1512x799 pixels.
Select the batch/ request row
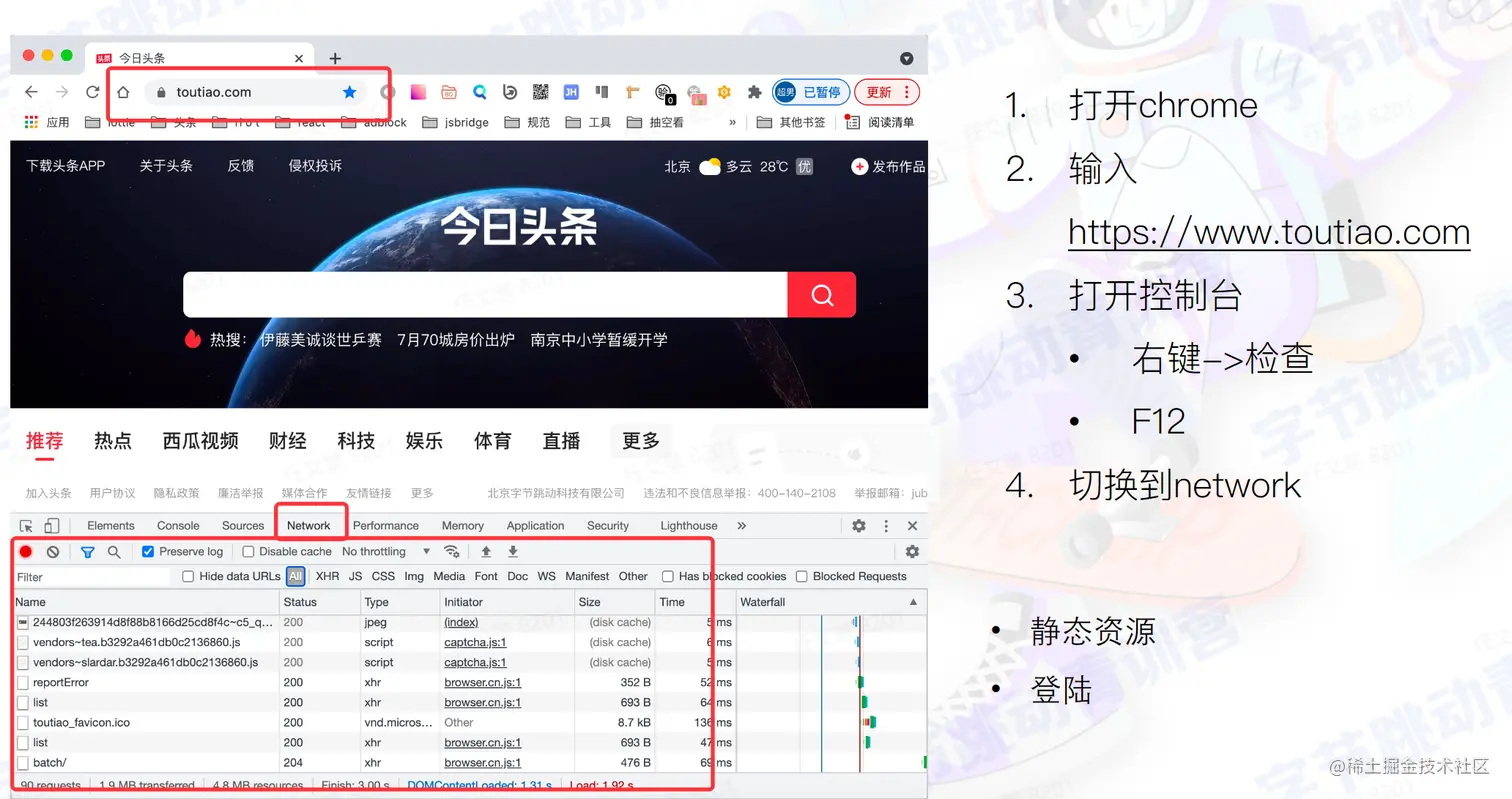(x=470, y=762)
